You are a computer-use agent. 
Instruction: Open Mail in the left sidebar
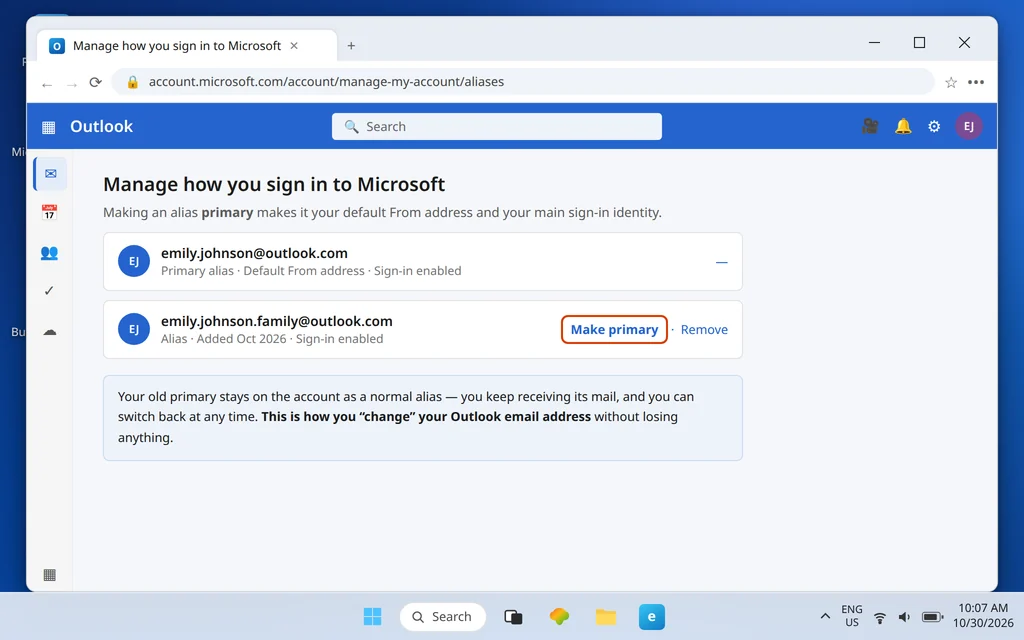[x=50, y=174]
